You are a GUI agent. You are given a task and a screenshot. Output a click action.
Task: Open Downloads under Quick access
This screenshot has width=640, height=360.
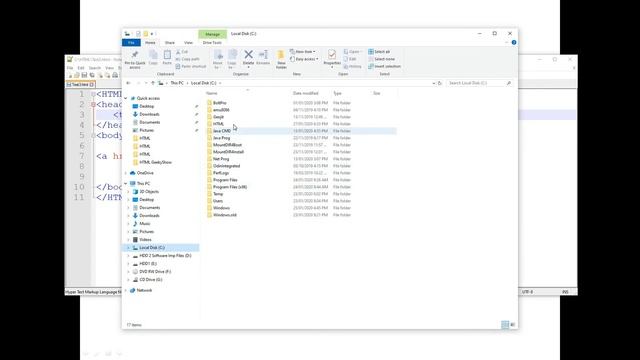[x=149, y=114]
